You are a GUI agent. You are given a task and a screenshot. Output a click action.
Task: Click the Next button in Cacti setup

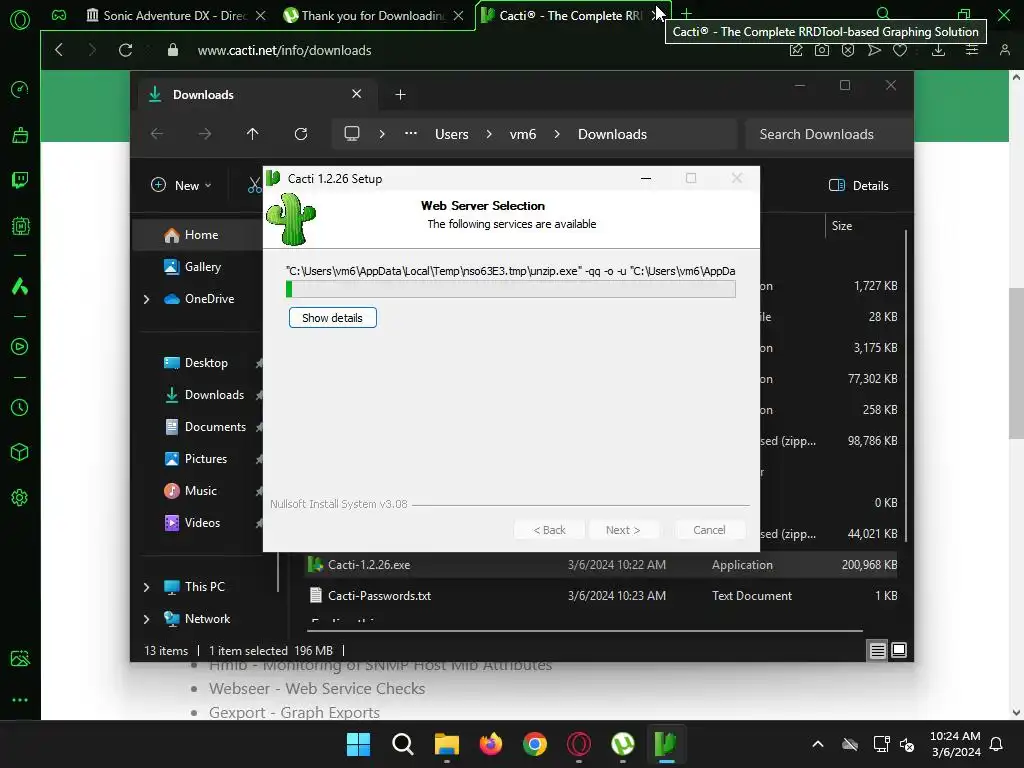(623, 530)
